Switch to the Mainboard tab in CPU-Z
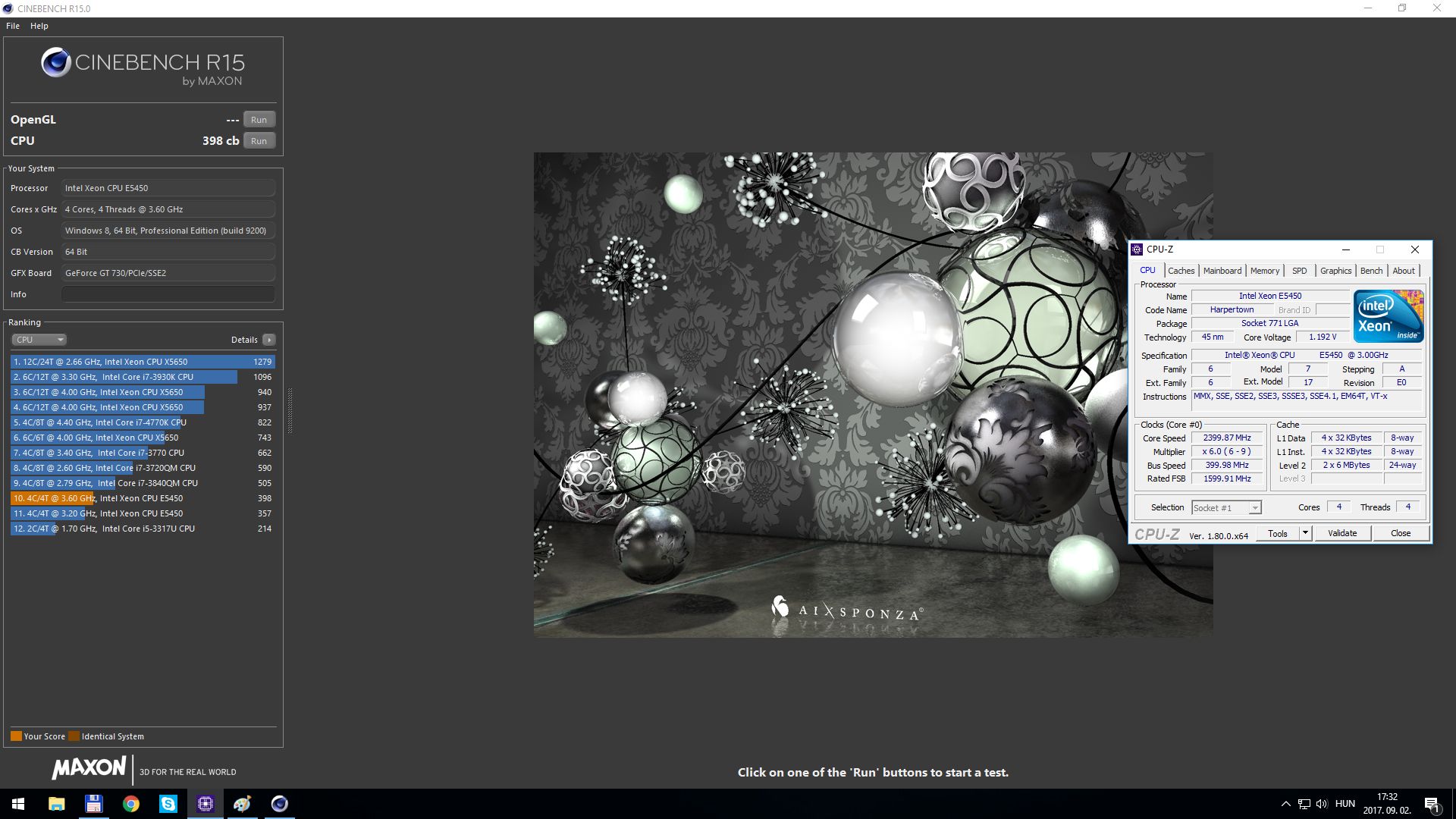 [x=1222, y=271]
